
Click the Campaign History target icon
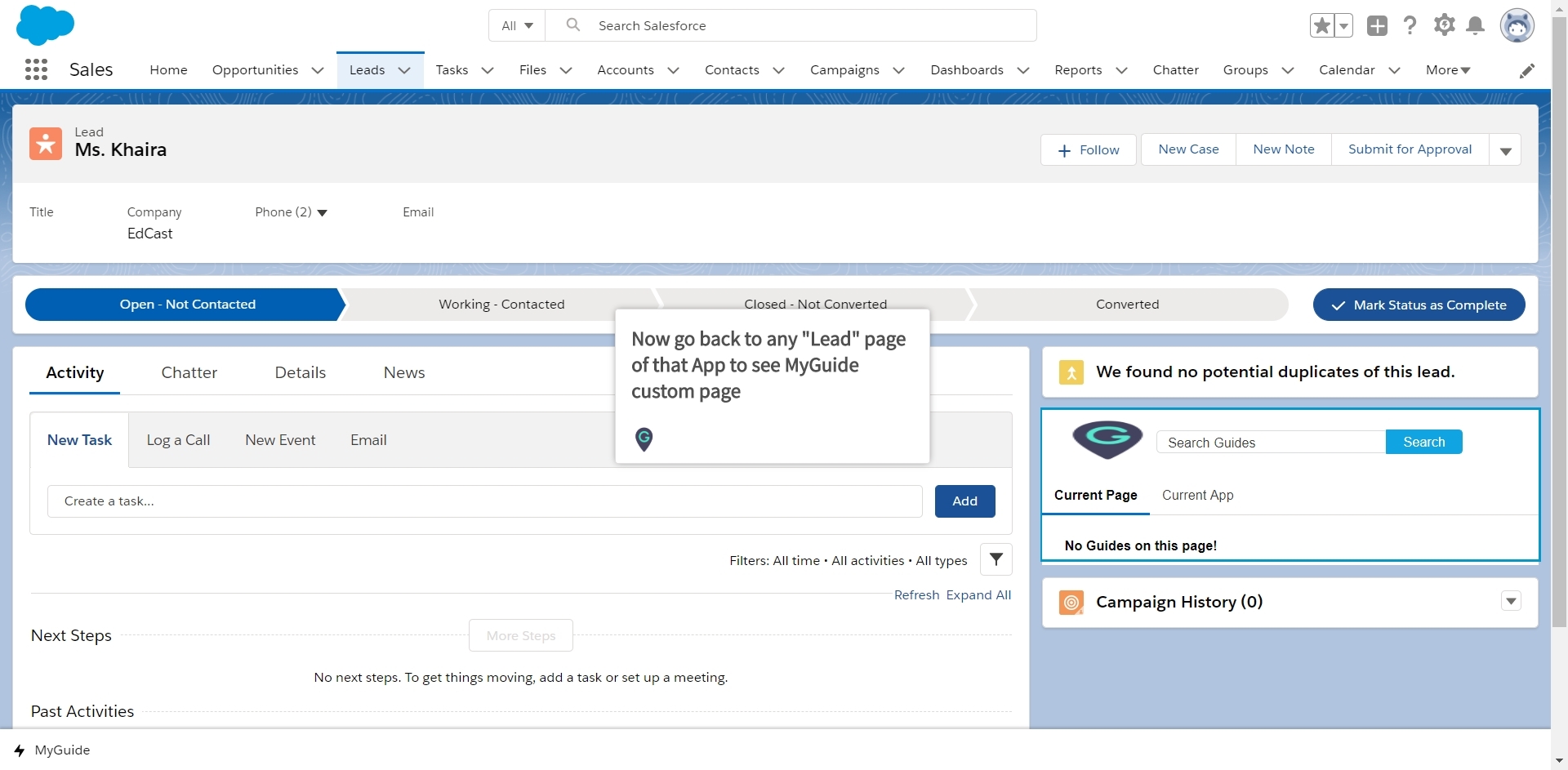click(x=1071, y=603)
